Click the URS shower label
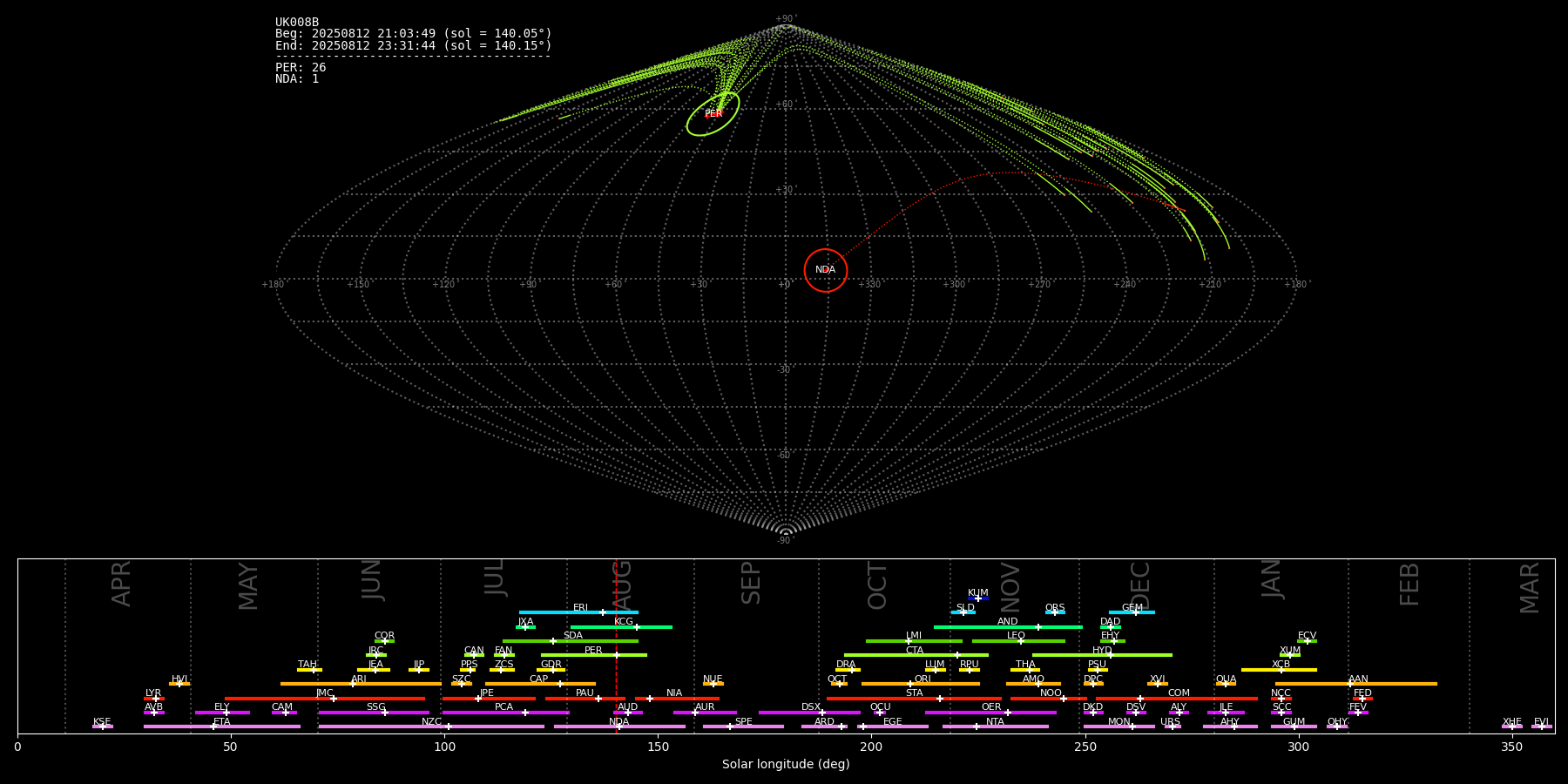The width and height of the screenshot is (1568, 784). [x=1170, y=721]
